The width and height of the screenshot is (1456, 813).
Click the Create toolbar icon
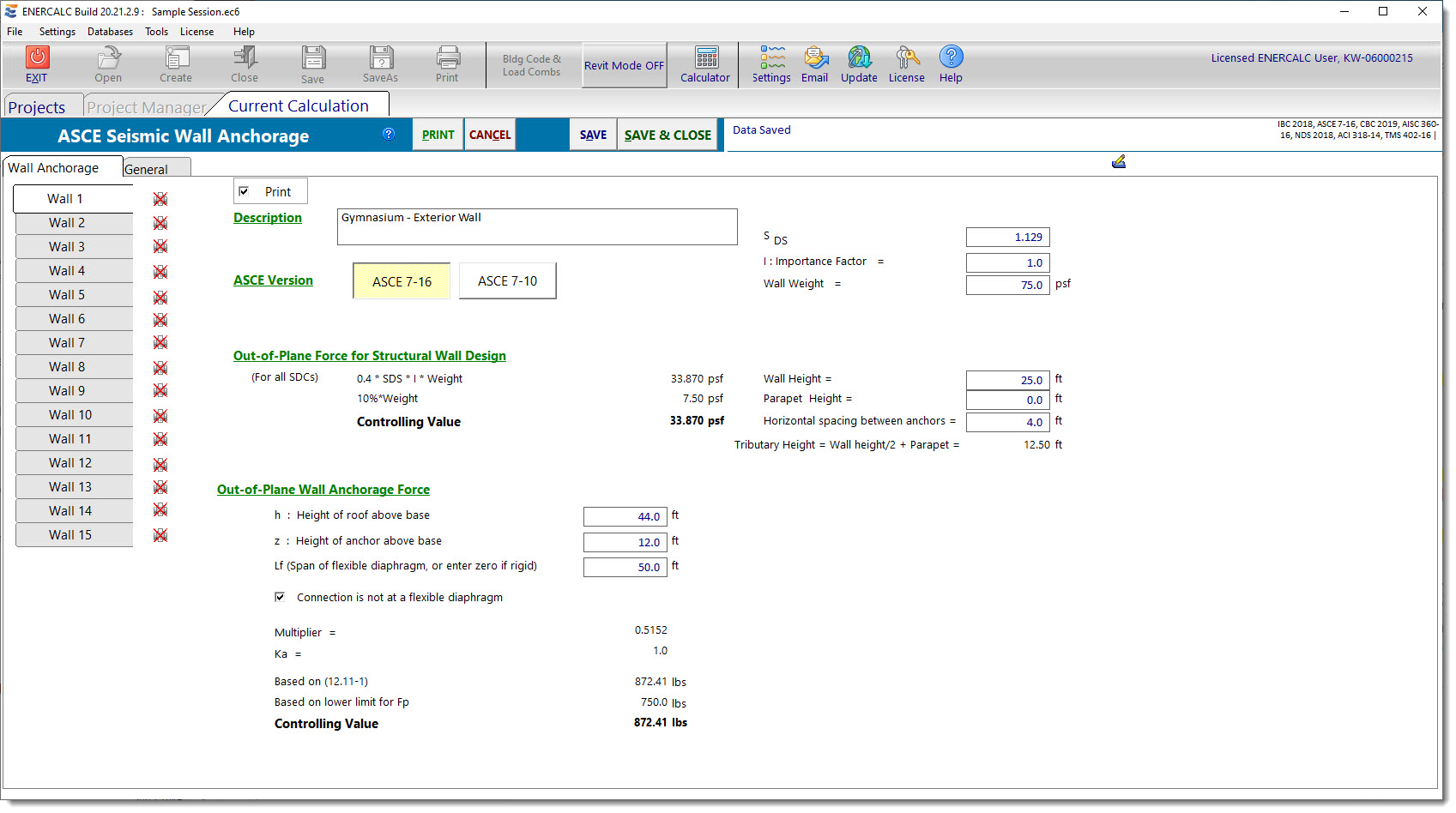(x=177, y=57)
